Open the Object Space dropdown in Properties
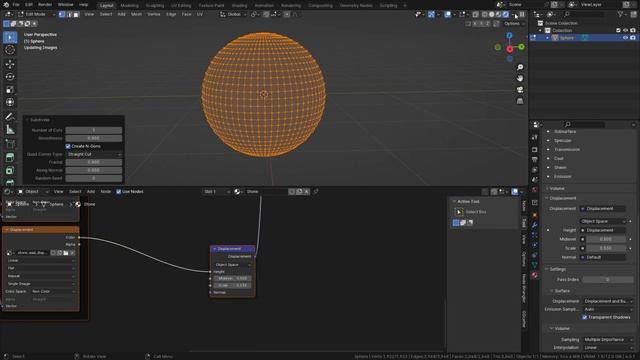 (603, 221)
